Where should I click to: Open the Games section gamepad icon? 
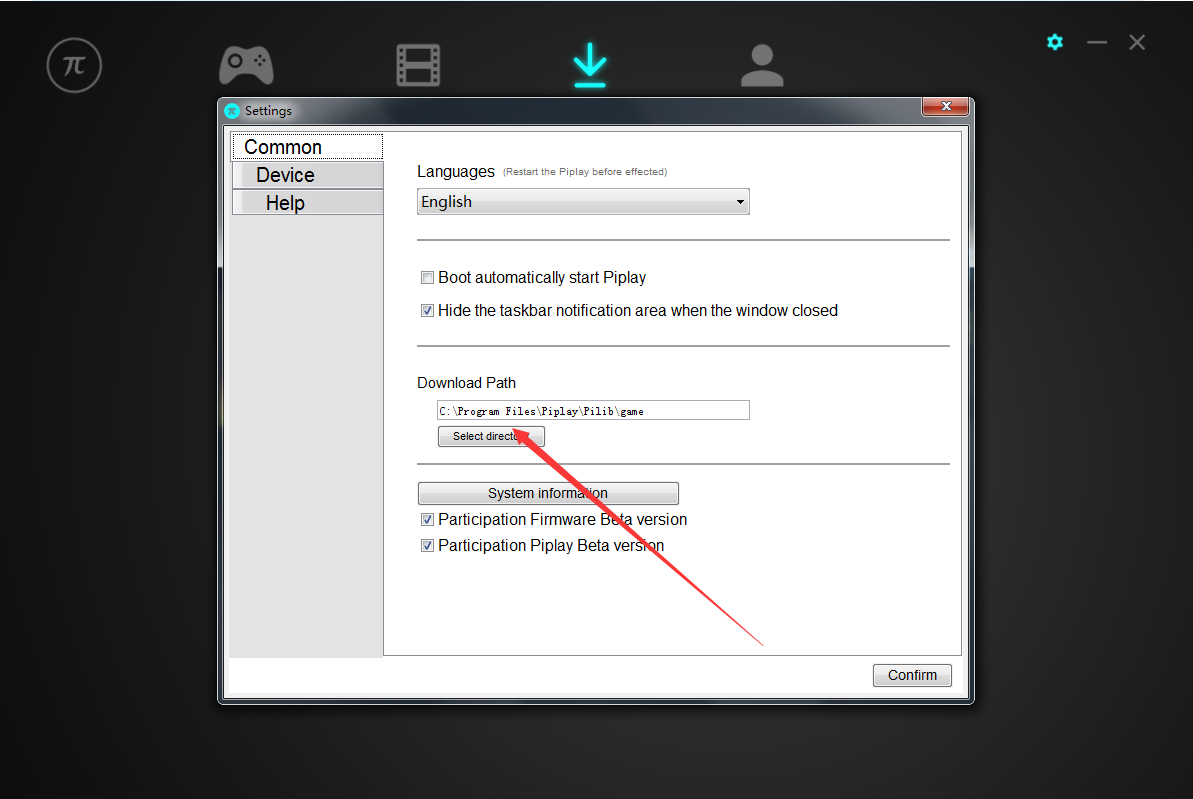[247, 65]
